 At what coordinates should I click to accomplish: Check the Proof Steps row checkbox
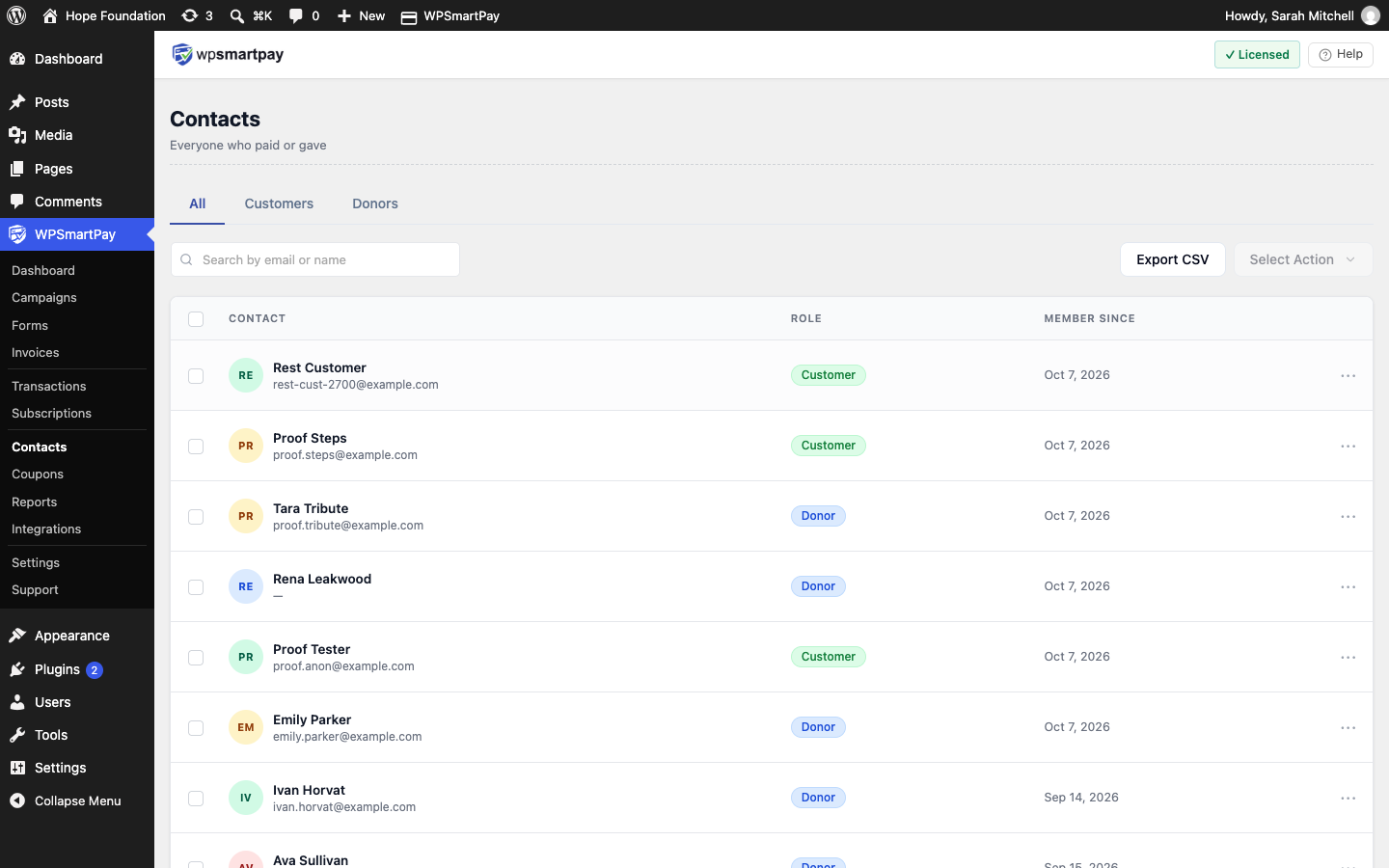coord(196,446)
